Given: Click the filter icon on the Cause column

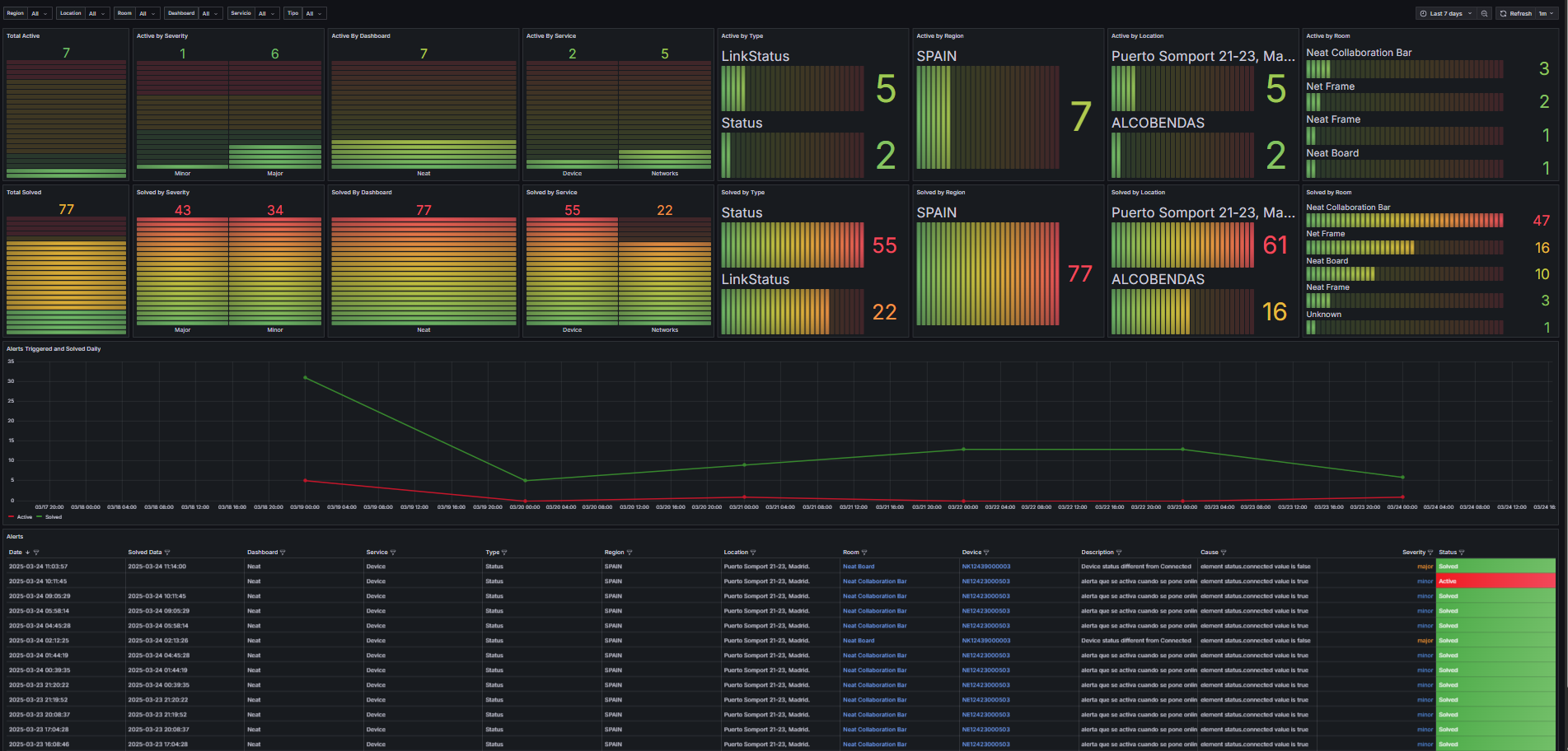Looking at the screenshot, I should point(1223,552).
